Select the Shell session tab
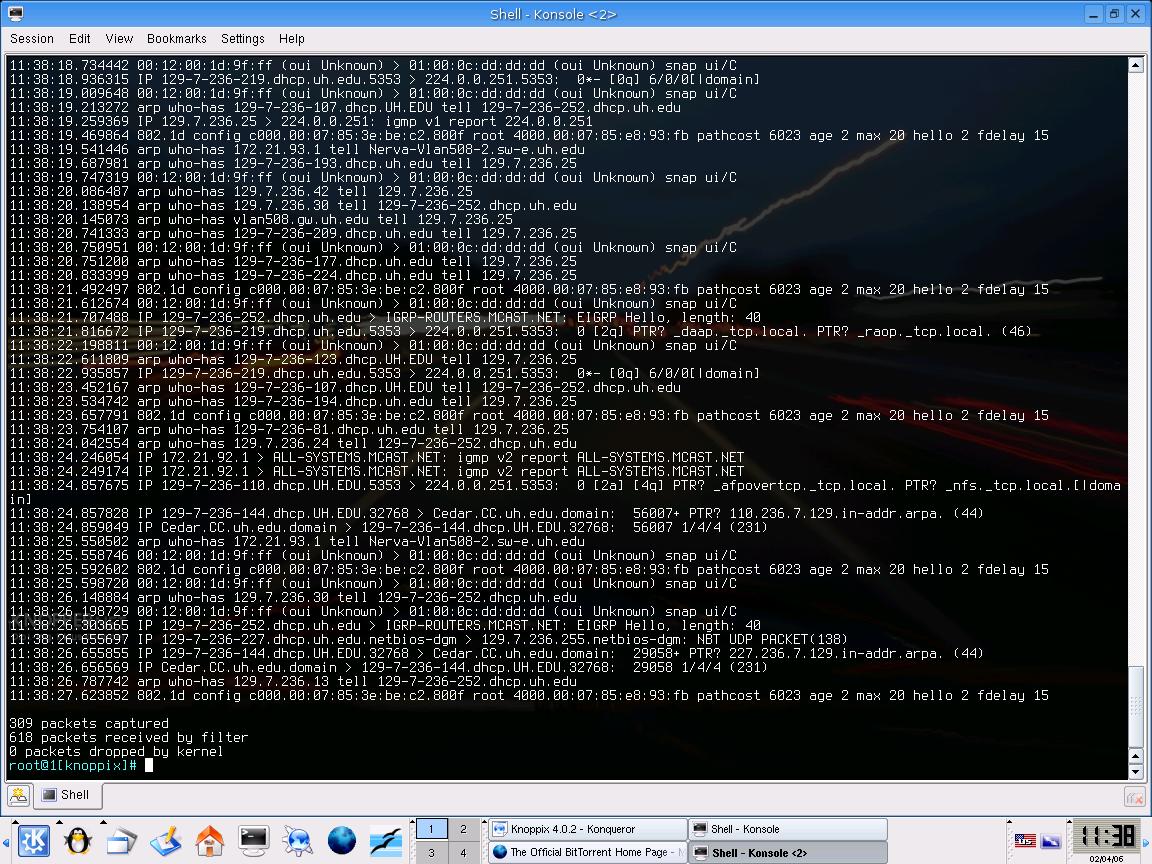Screen dimensions: 1152x864 point(67,795)
